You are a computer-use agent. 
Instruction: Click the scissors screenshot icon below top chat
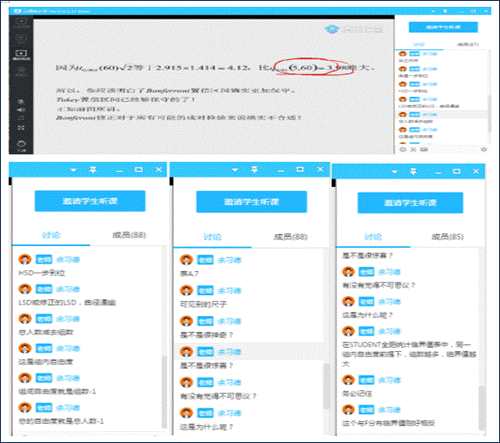pos(413,149)
